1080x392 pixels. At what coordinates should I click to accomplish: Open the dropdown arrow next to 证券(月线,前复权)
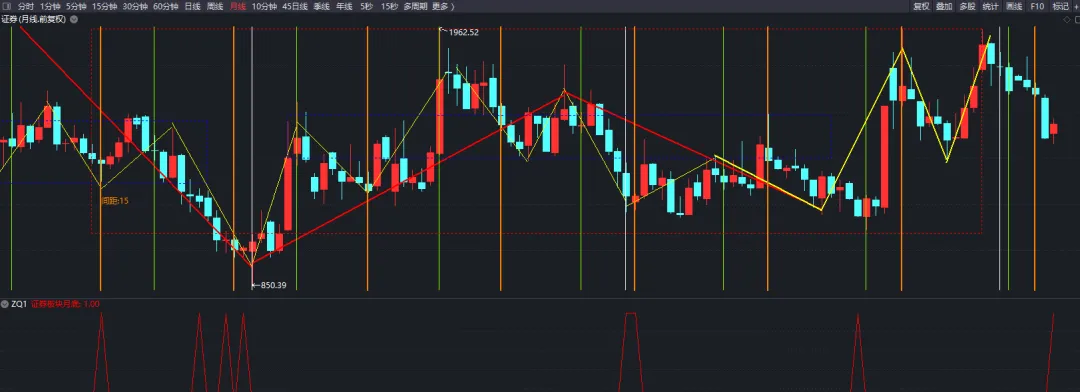click(x=74, y=20)
